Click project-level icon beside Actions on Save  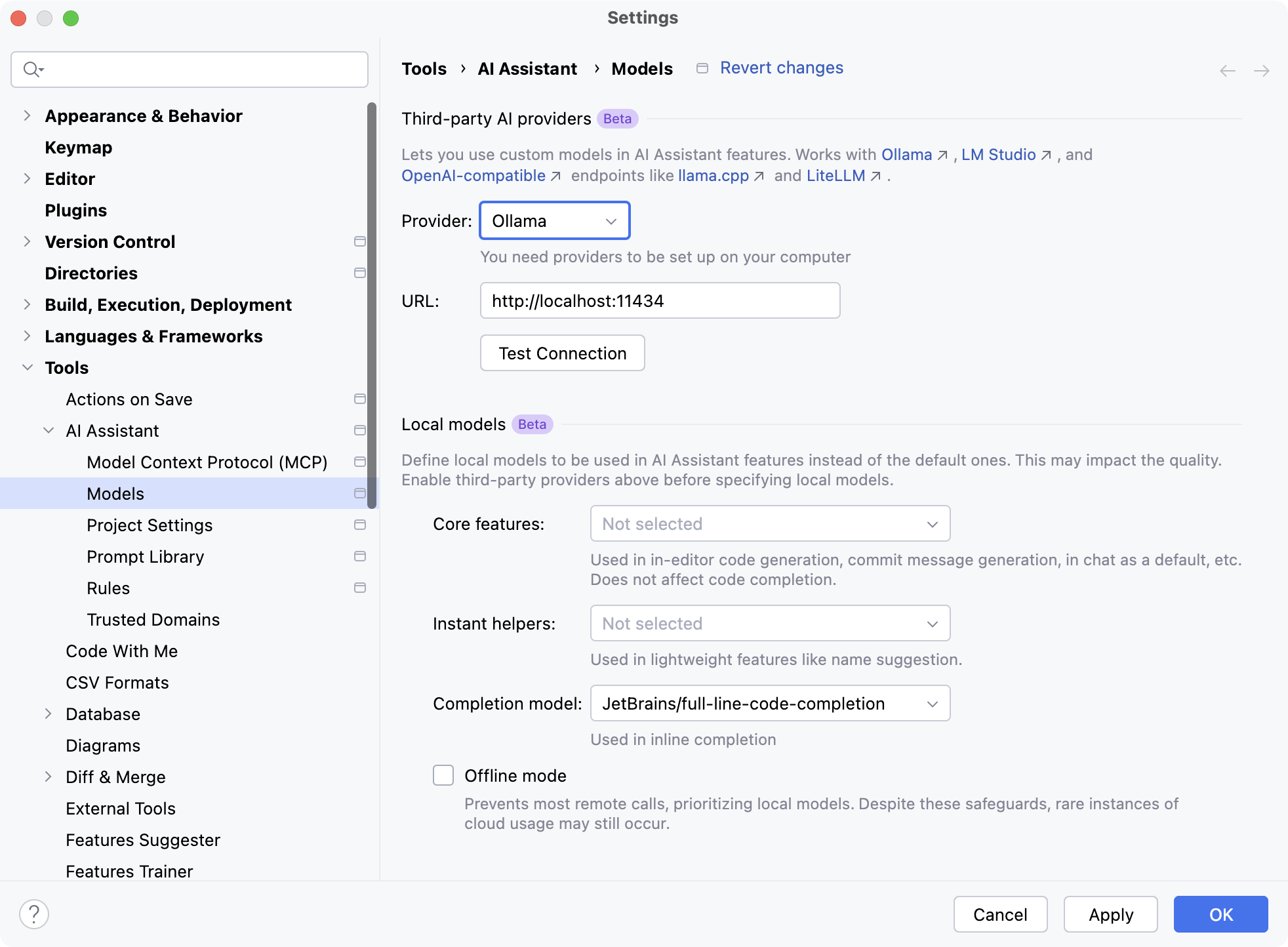point(359,399)
